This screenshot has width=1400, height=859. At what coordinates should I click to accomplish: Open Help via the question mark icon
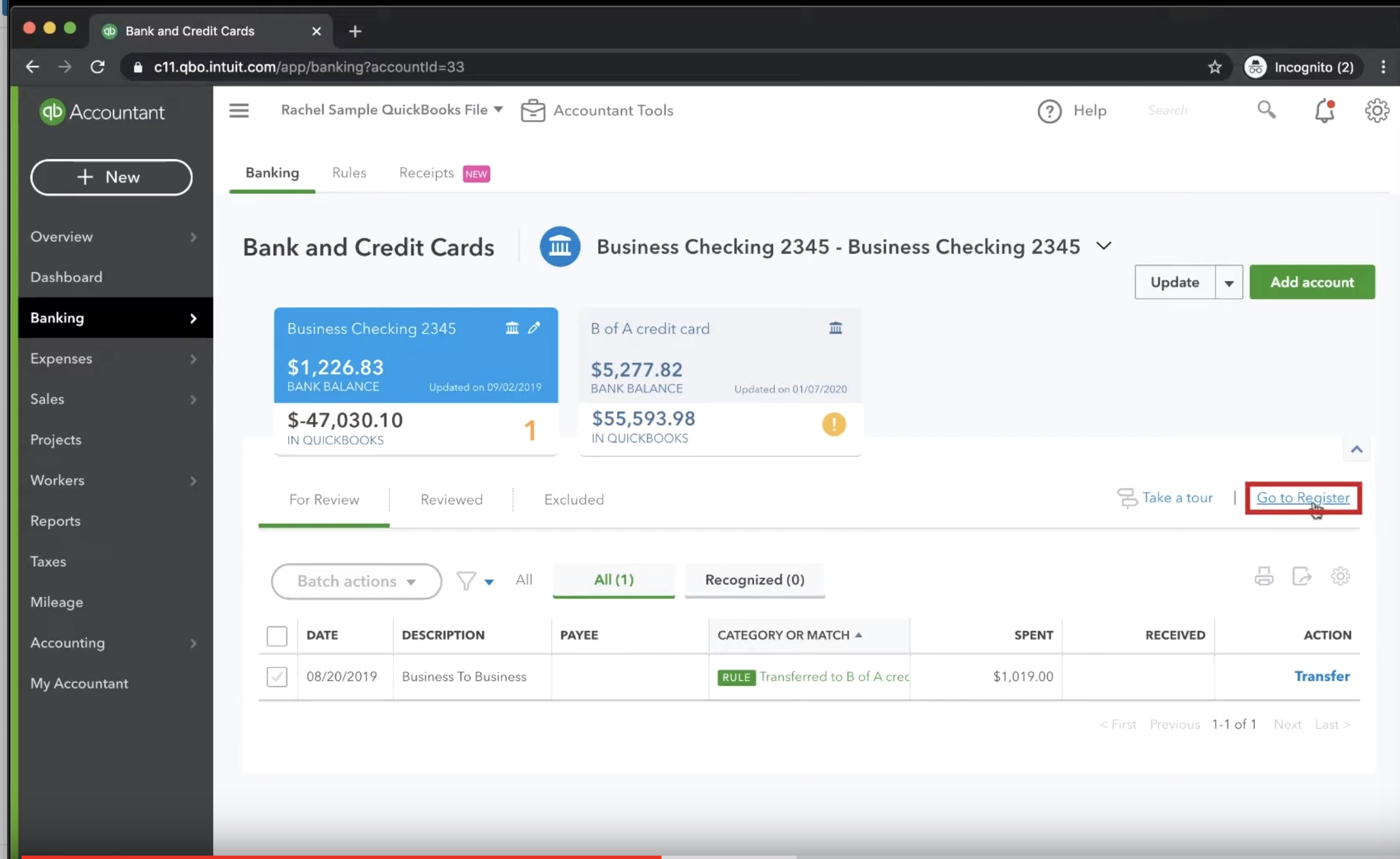click(x=1049, y=111)
